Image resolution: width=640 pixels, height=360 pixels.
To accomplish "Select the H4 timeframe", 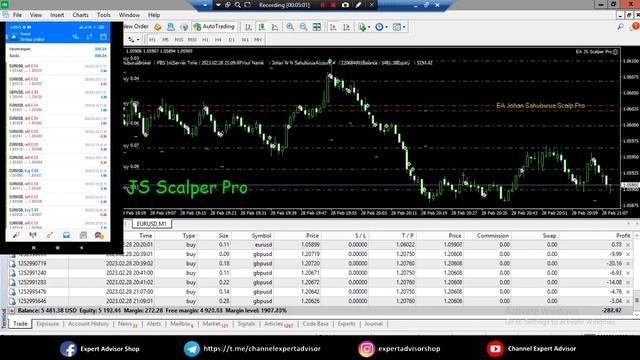I will [x=218, y=40].
